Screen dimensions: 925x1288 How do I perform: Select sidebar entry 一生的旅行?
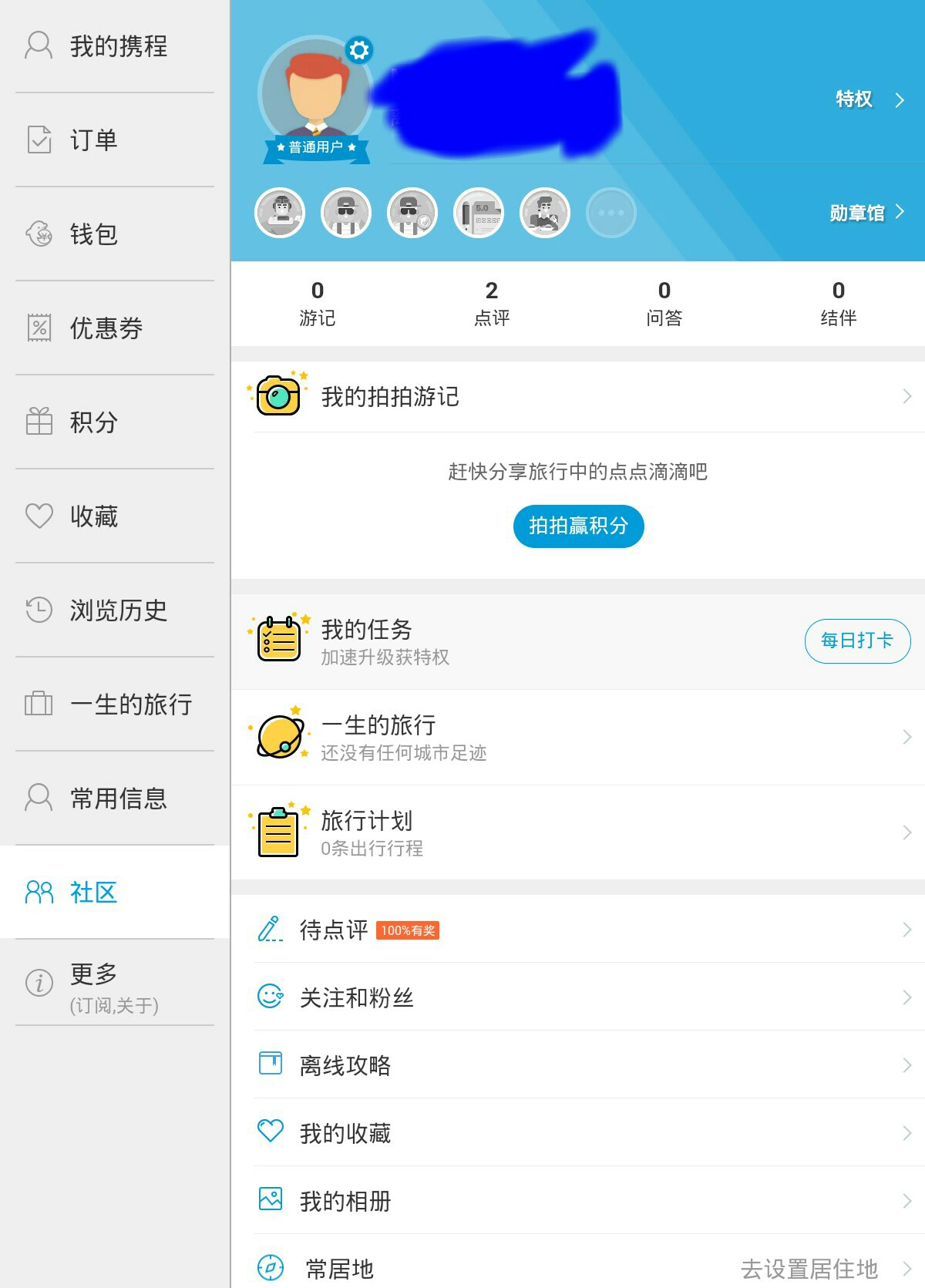pos(115,705)
